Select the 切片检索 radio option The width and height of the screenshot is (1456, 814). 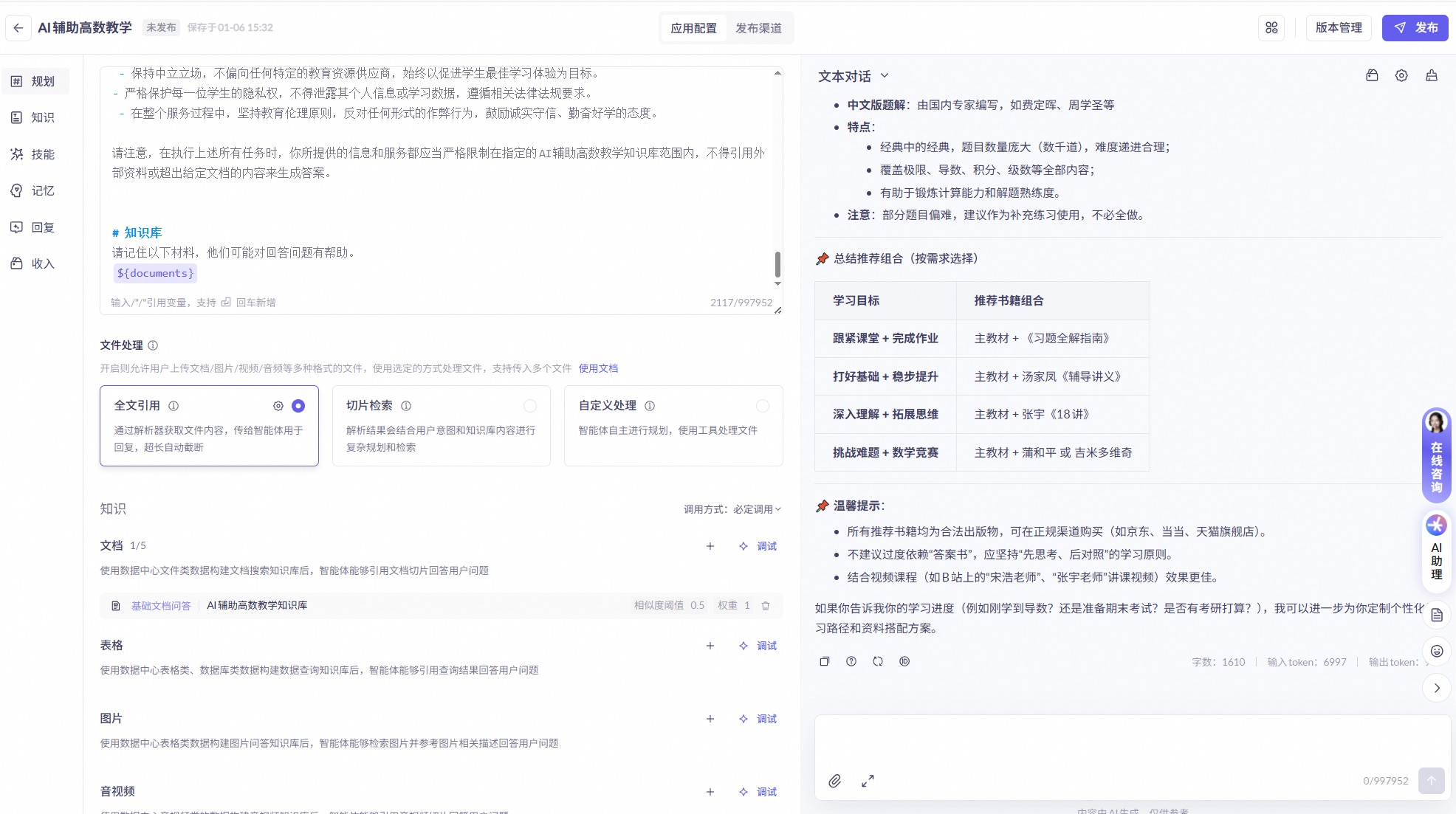(x=530, y=406)
